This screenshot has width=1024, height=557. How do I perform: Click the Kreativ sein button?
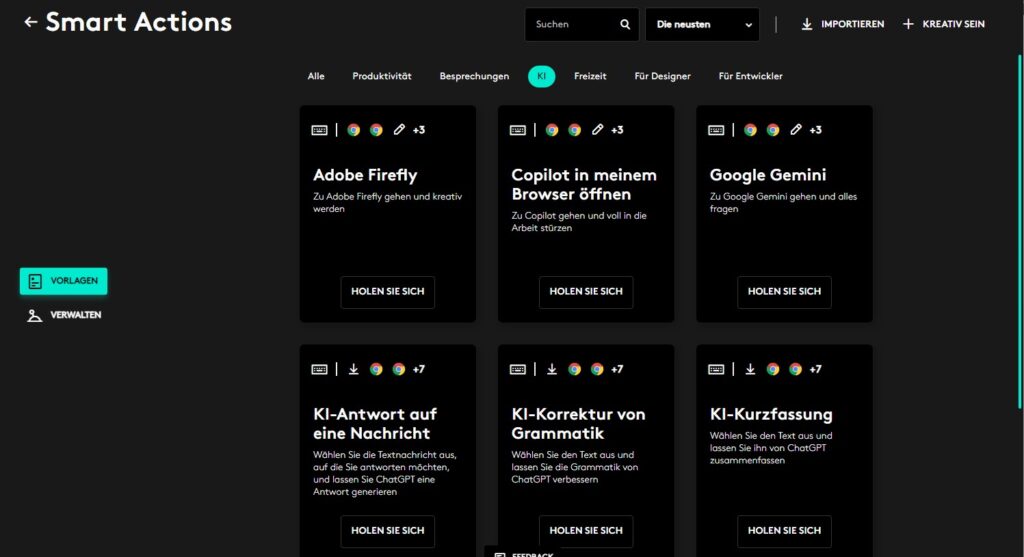tap(944, 24)
